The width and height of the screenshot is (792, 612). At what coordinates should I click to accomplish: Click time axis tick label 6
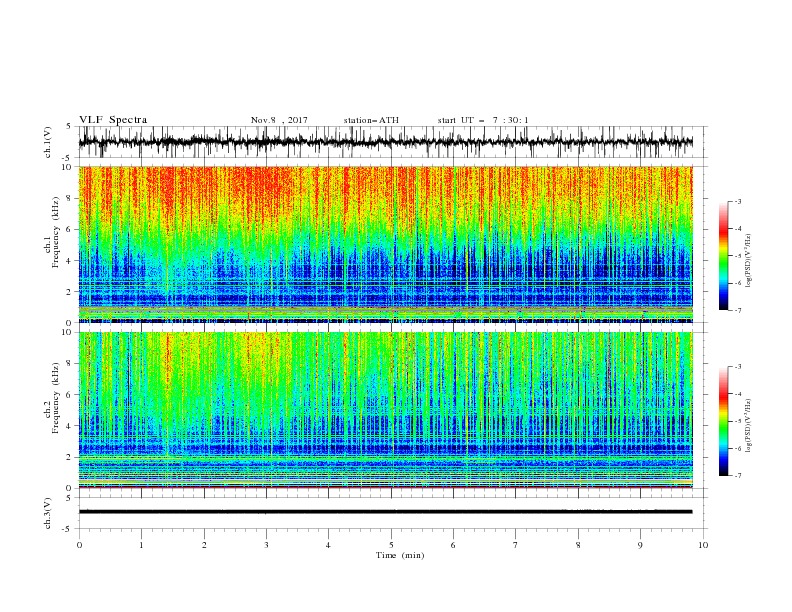pyautogui.click(x=453, y=545)
